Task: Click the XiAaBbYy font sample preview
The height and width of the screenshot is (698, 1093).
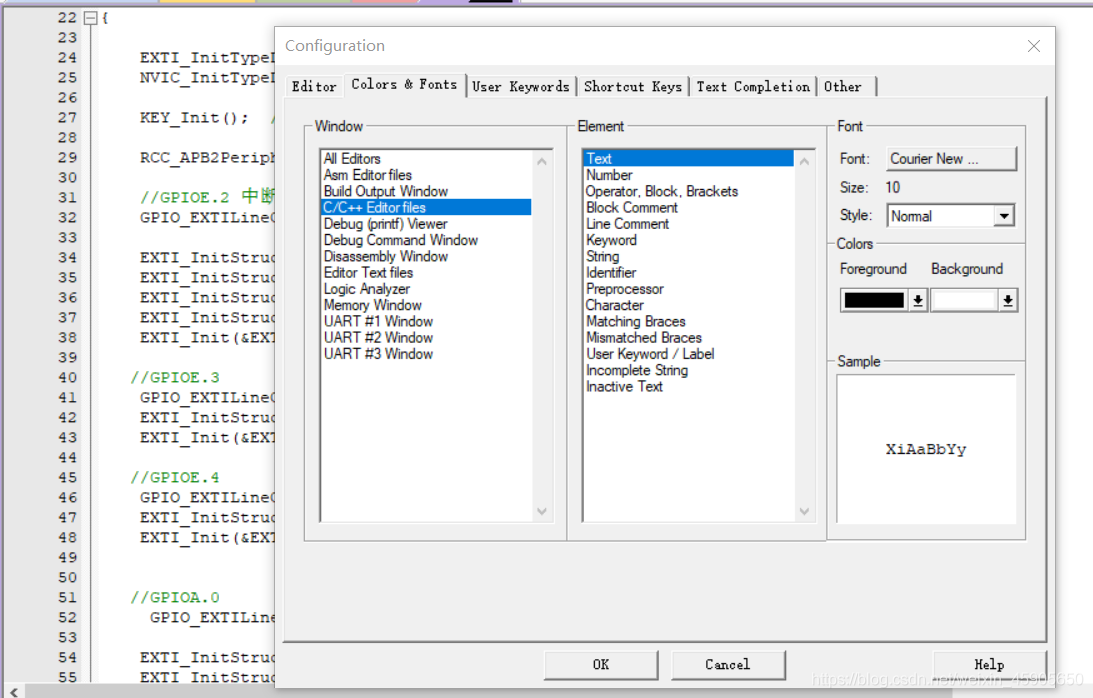Action: [x=926, y=449]
